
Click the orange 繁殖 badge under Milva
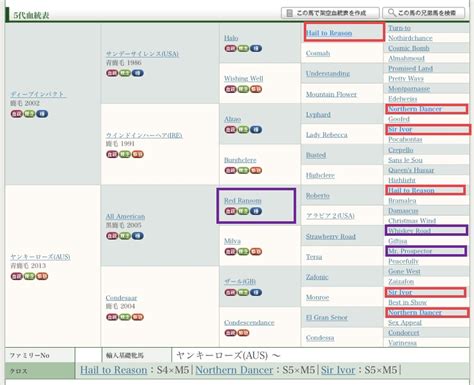[x=256, y=252]
